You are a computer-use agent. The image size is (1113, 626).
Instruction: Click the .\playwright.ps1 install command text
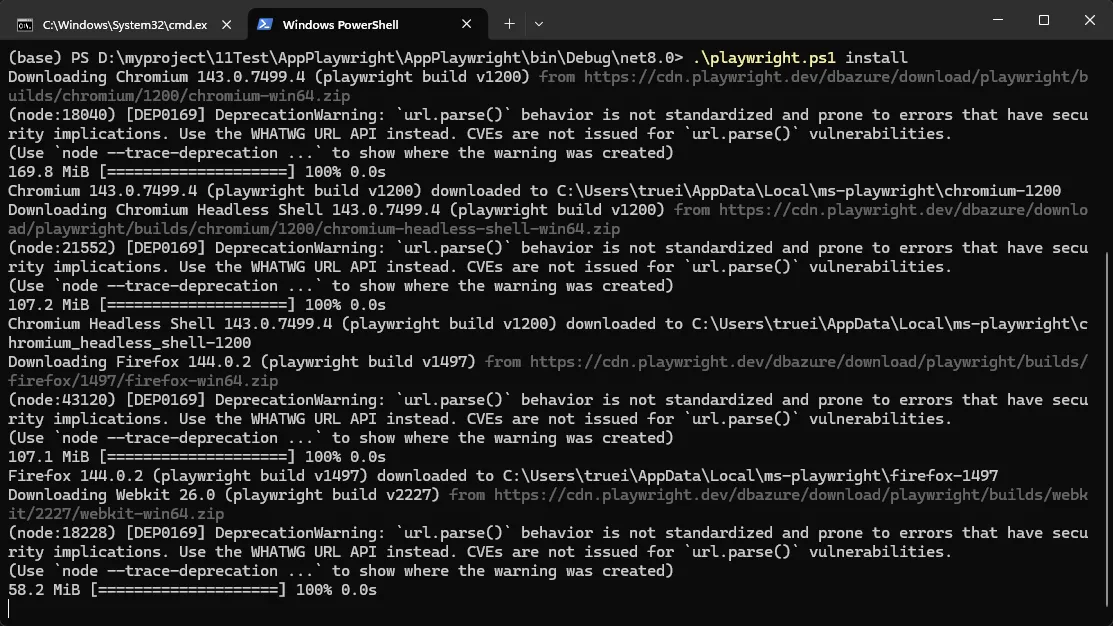pyautogui.click(x=799, y=58)
